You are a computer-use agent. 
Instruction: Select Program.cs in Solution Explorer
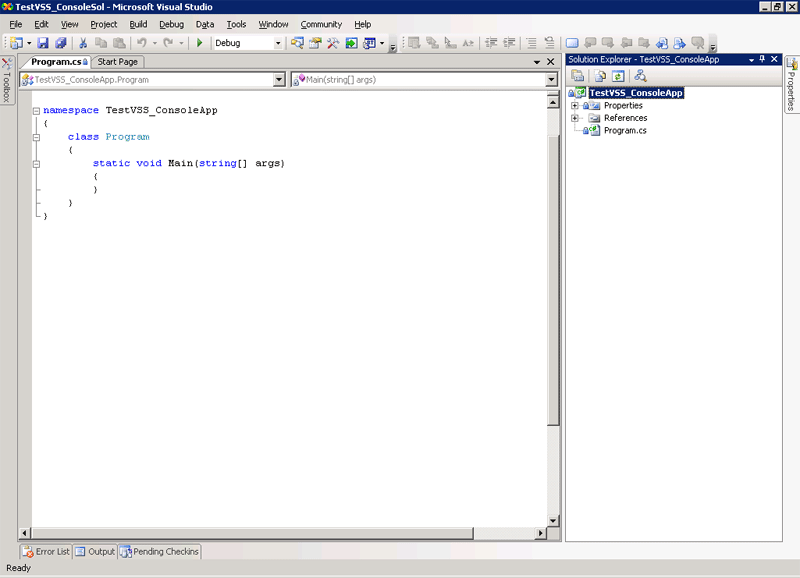(625, 131)
